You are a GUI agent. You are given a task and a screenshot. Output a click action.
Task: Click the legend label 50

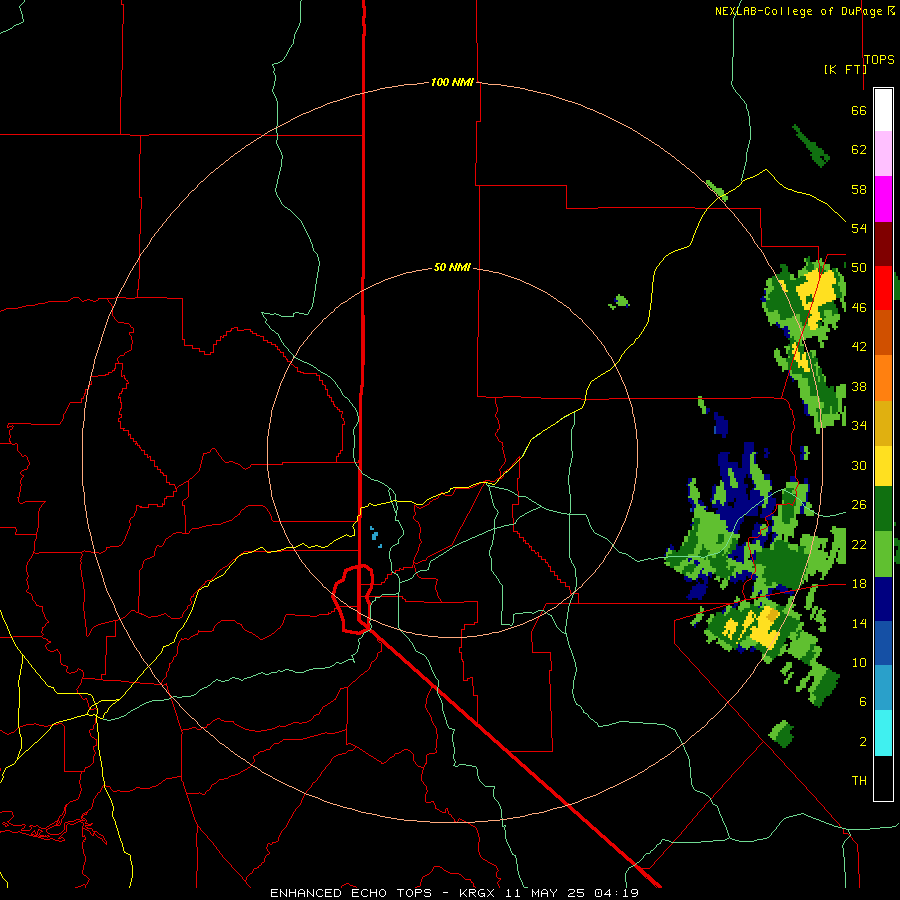click(x=859, y=268)
